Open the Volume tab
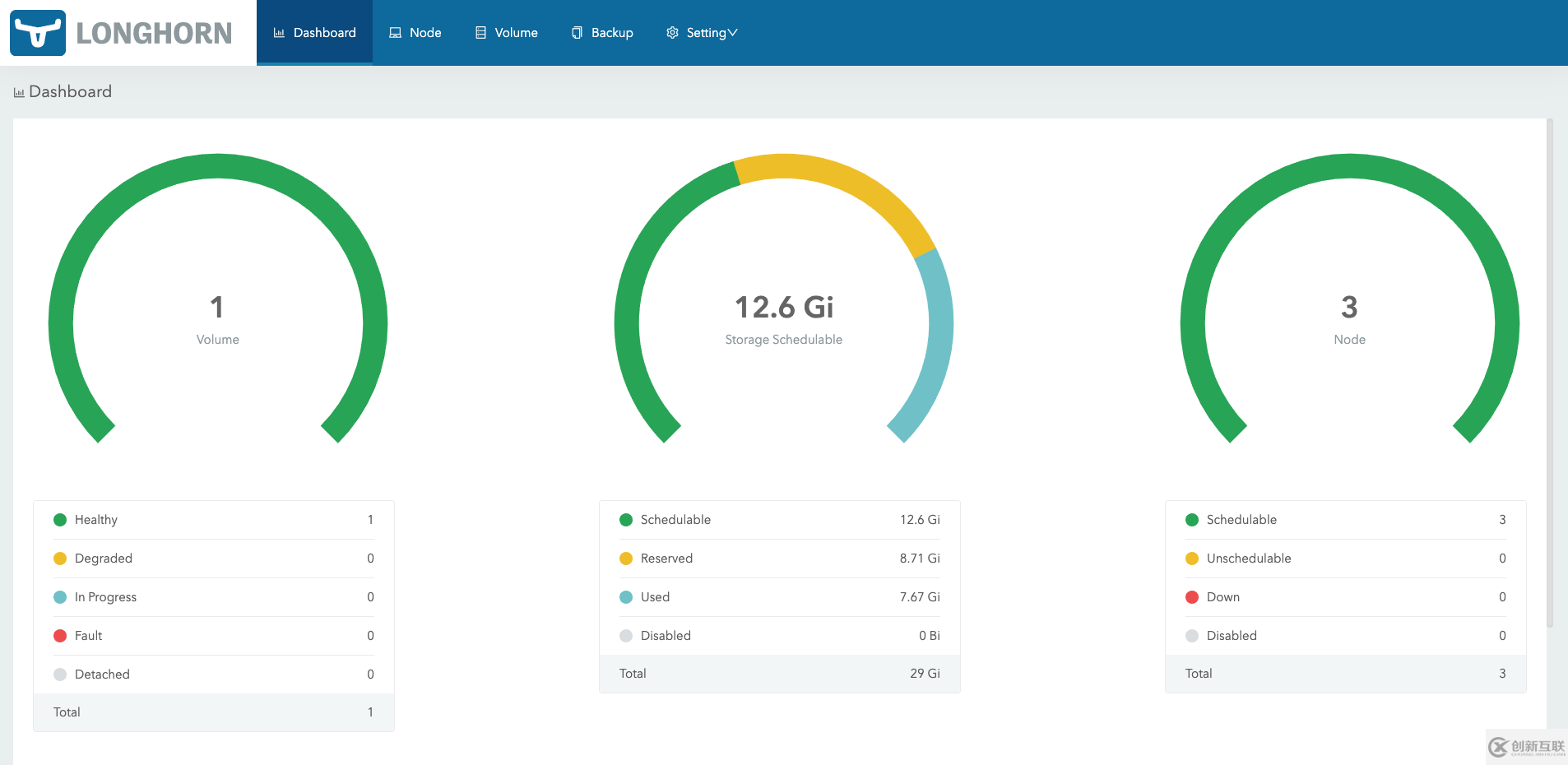 (x=507, y=33)
